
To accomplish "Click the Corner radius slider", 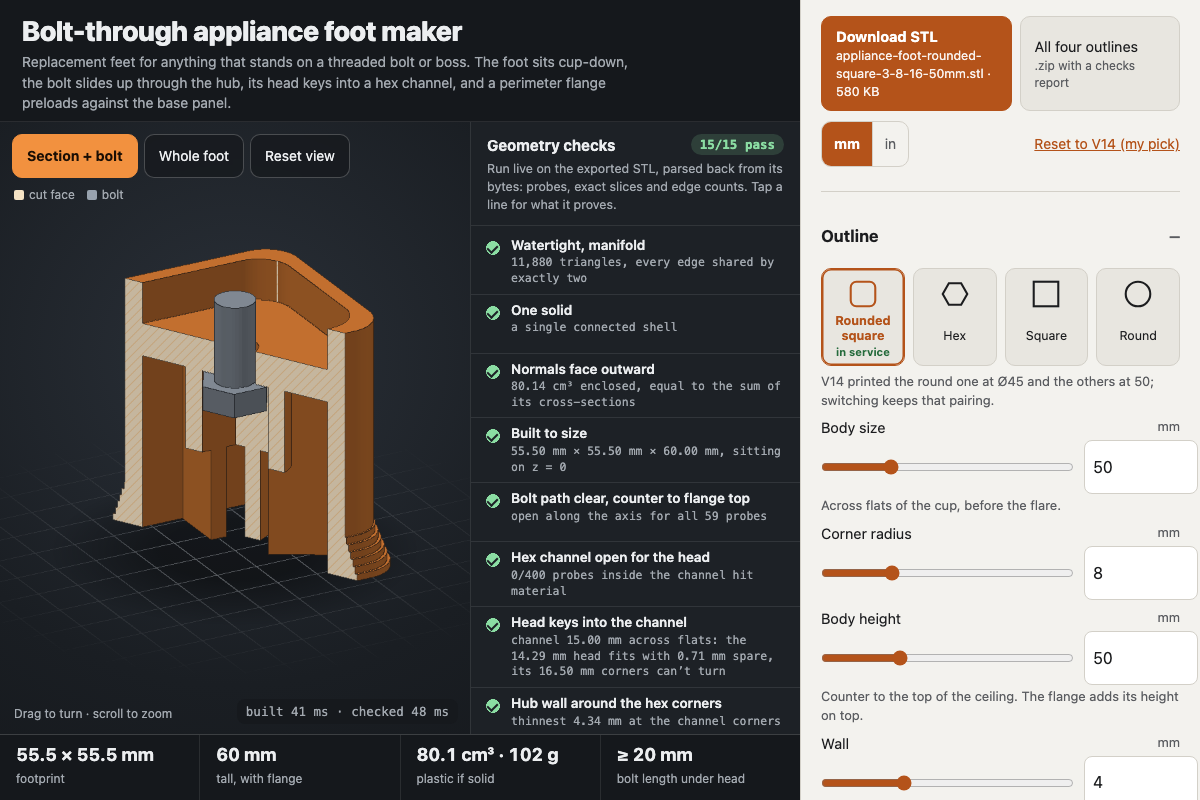I will (947, 573).
